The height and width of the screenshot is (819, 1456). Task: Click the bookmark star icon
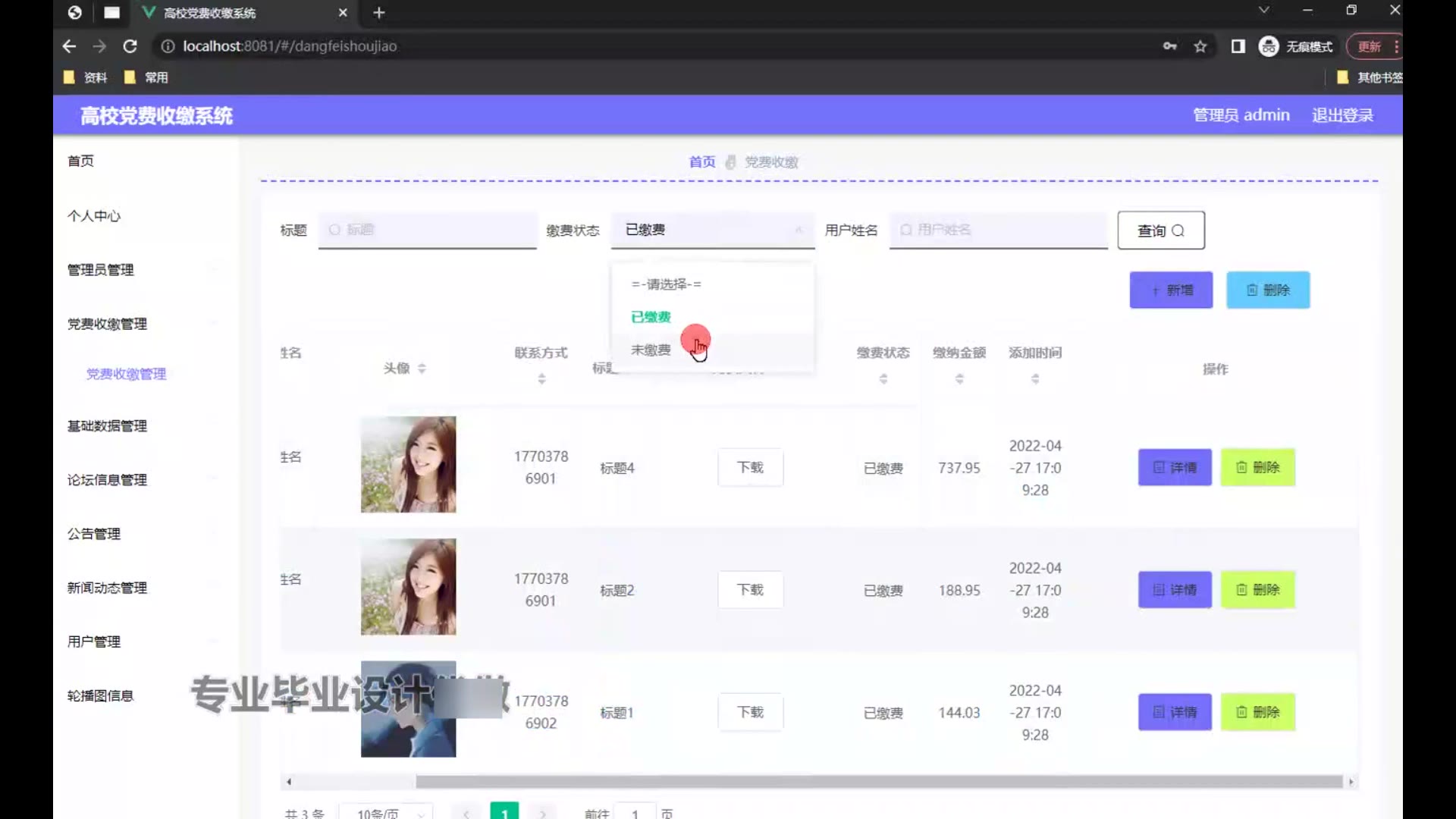1200,46
